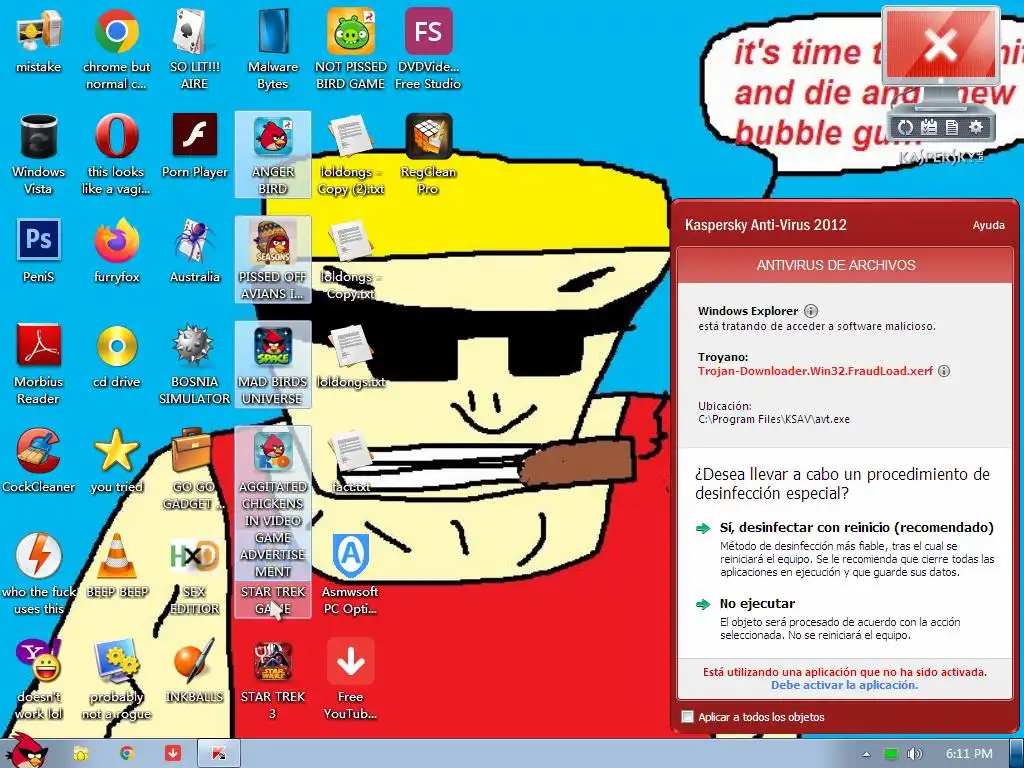
Task: Open the 'Morbius Reader' PDF icon
Action: (39, 365)
